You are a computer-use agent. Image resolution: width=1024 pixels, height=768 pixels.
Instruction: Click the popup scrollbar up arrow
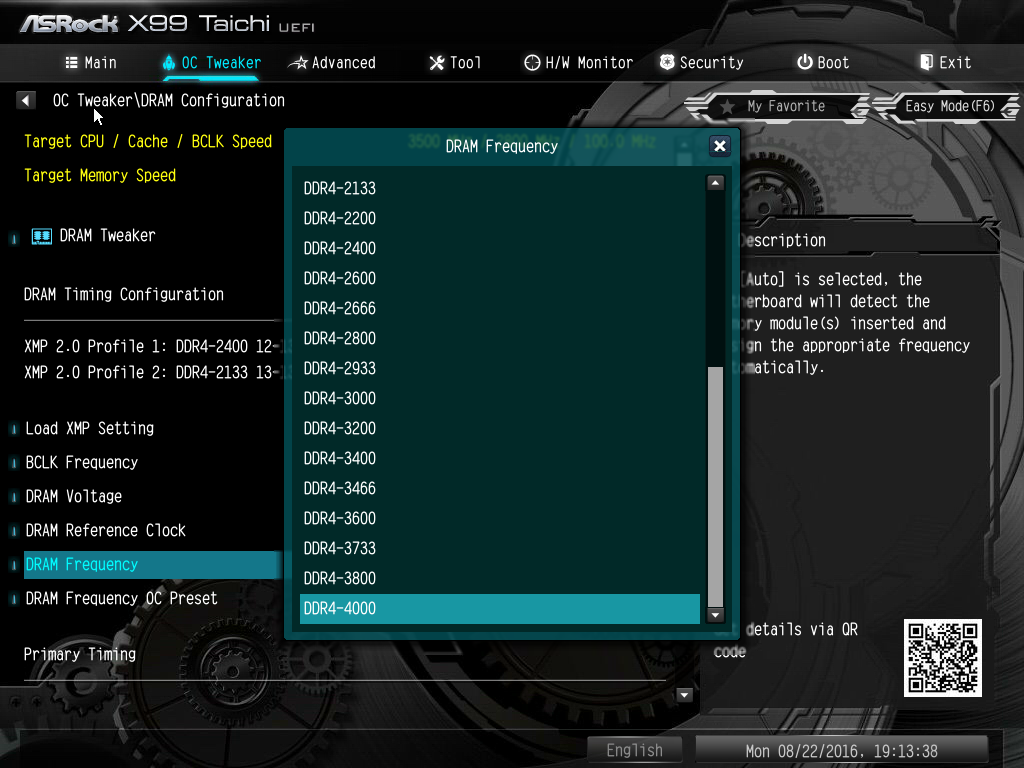pos(716,183)
